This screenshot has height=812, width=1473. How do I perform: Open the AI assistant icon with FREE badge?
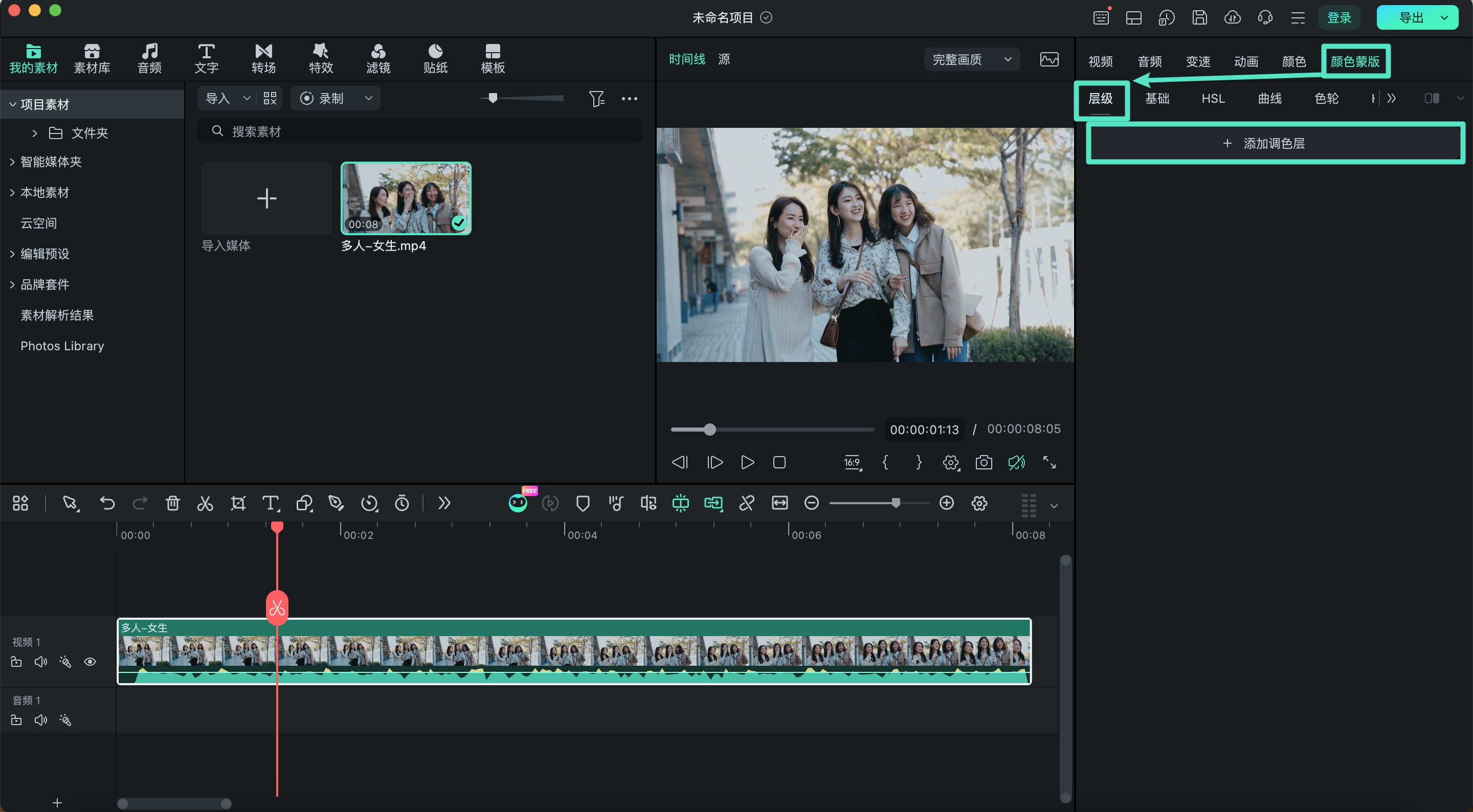coord(519,502)
